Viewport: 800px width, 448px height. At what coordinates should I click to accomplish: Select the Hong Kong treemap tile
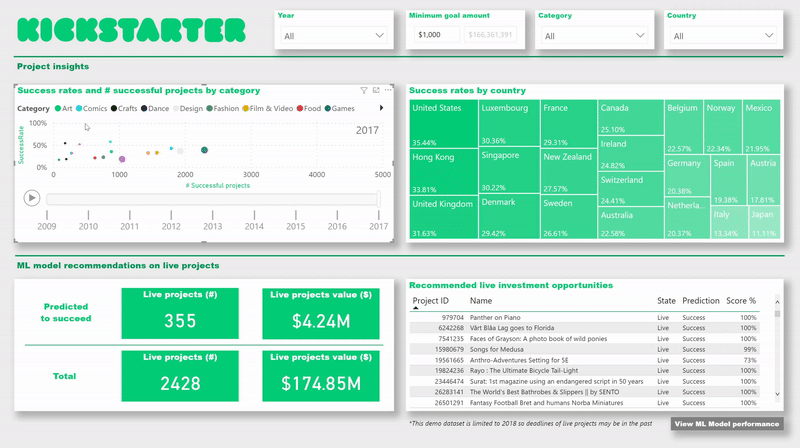[x=443, y=171]
